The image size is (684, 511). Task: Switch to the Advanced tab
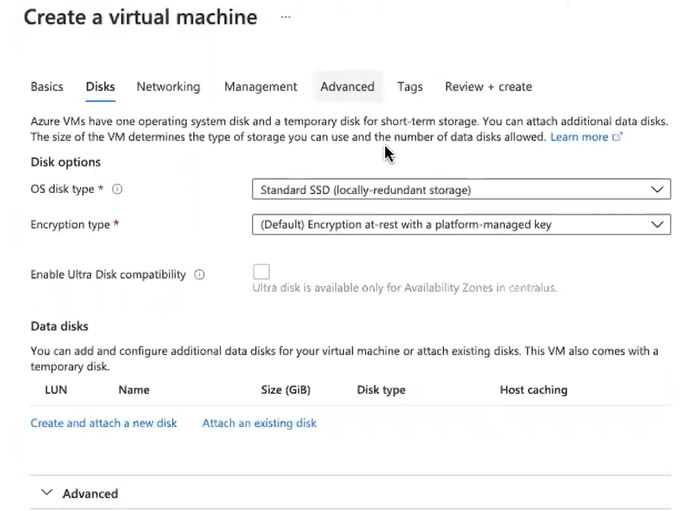tap(347, 87)
